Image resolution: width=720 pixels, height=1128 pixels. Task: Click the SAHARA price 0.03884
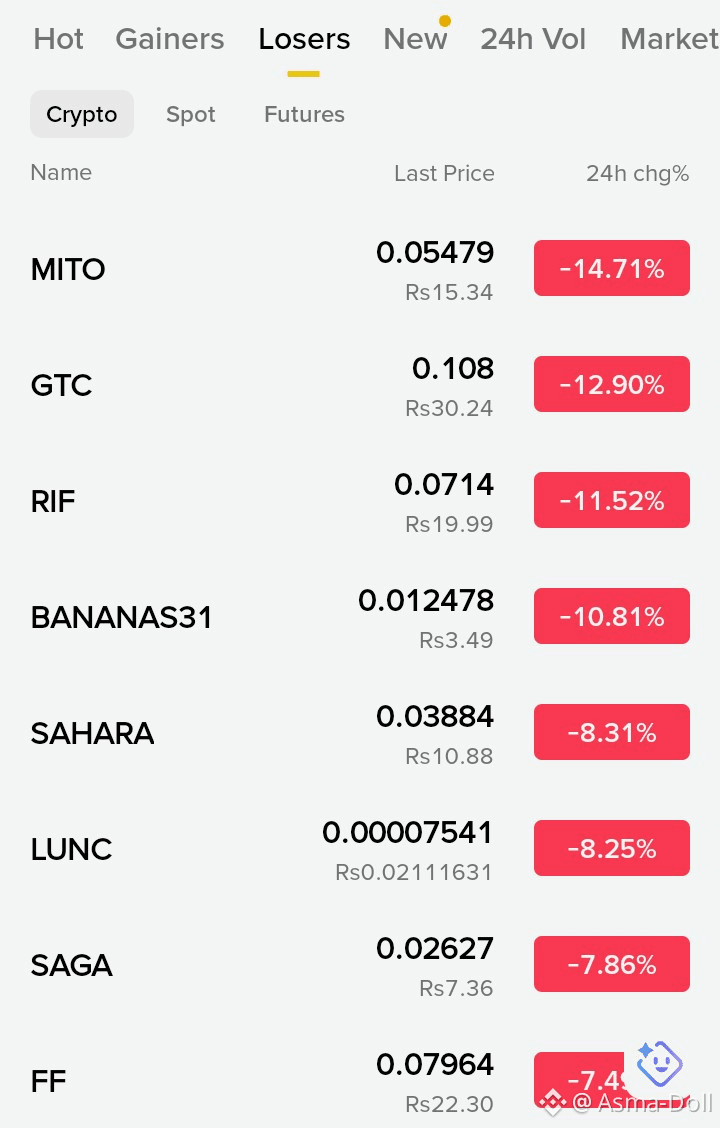pos(435,717)
